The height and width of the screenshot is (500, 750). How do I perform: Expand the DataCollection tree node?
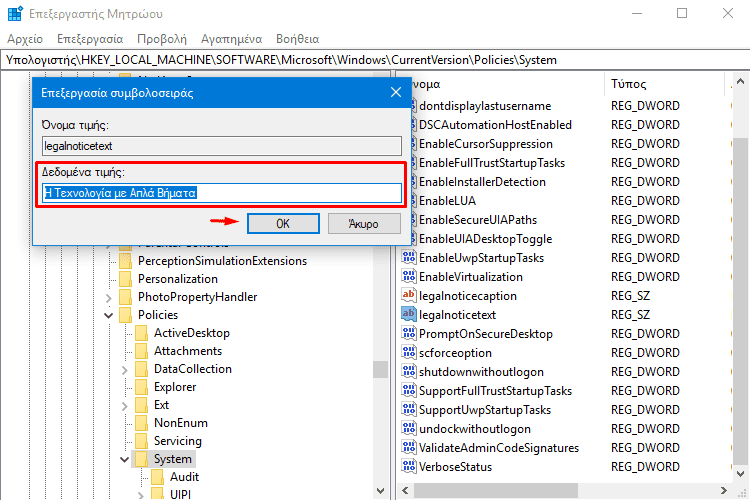point(124,369)
